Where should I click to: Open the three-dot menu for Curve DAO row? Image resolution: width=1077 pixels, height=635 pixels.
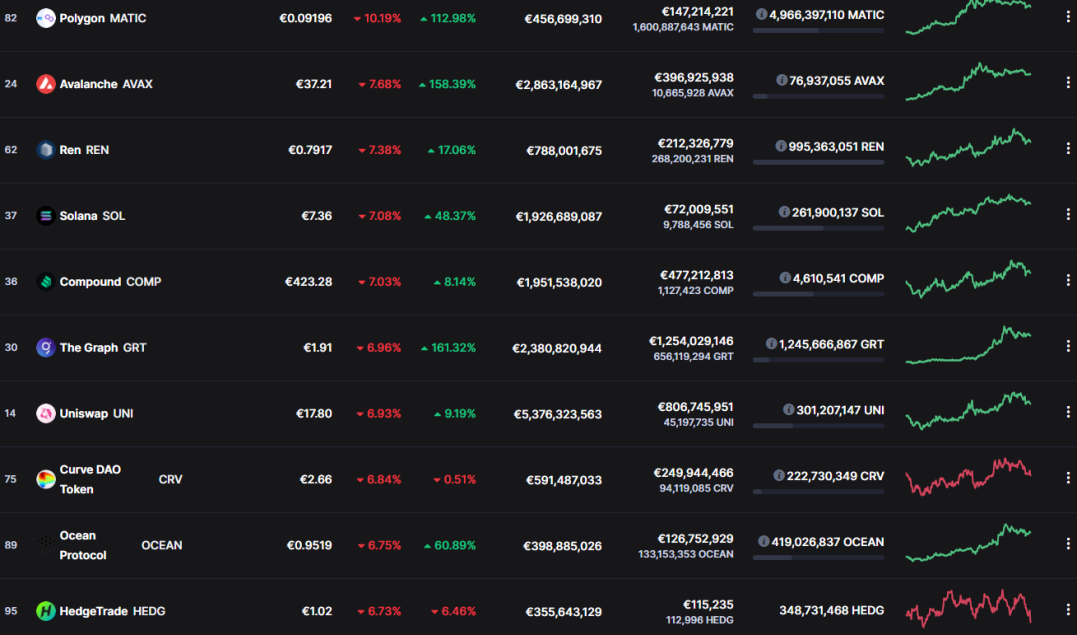click(x=1067, y=478)
